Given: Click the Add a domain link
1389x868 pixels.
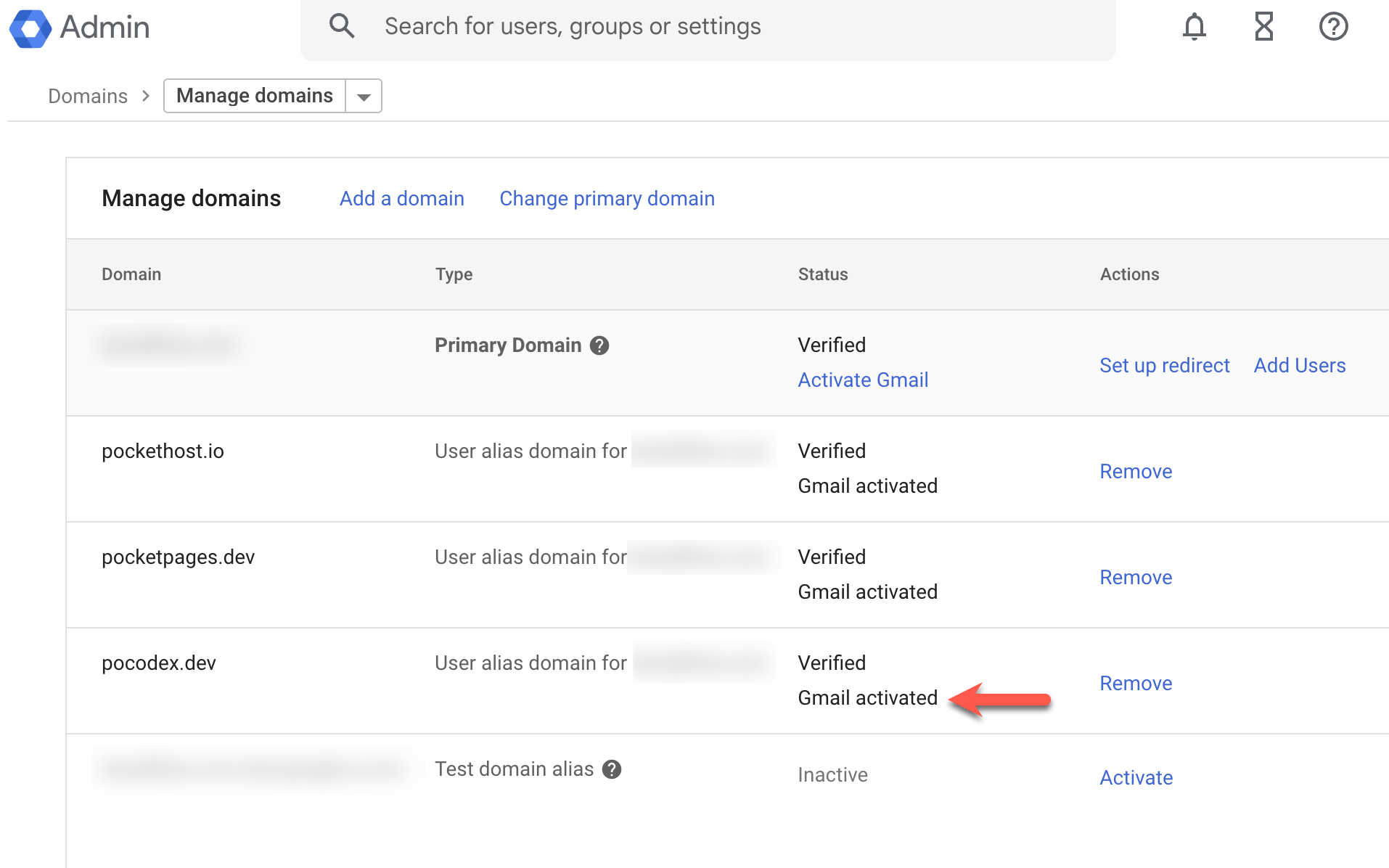Looking at the screenshot, I should pos(401,199).
